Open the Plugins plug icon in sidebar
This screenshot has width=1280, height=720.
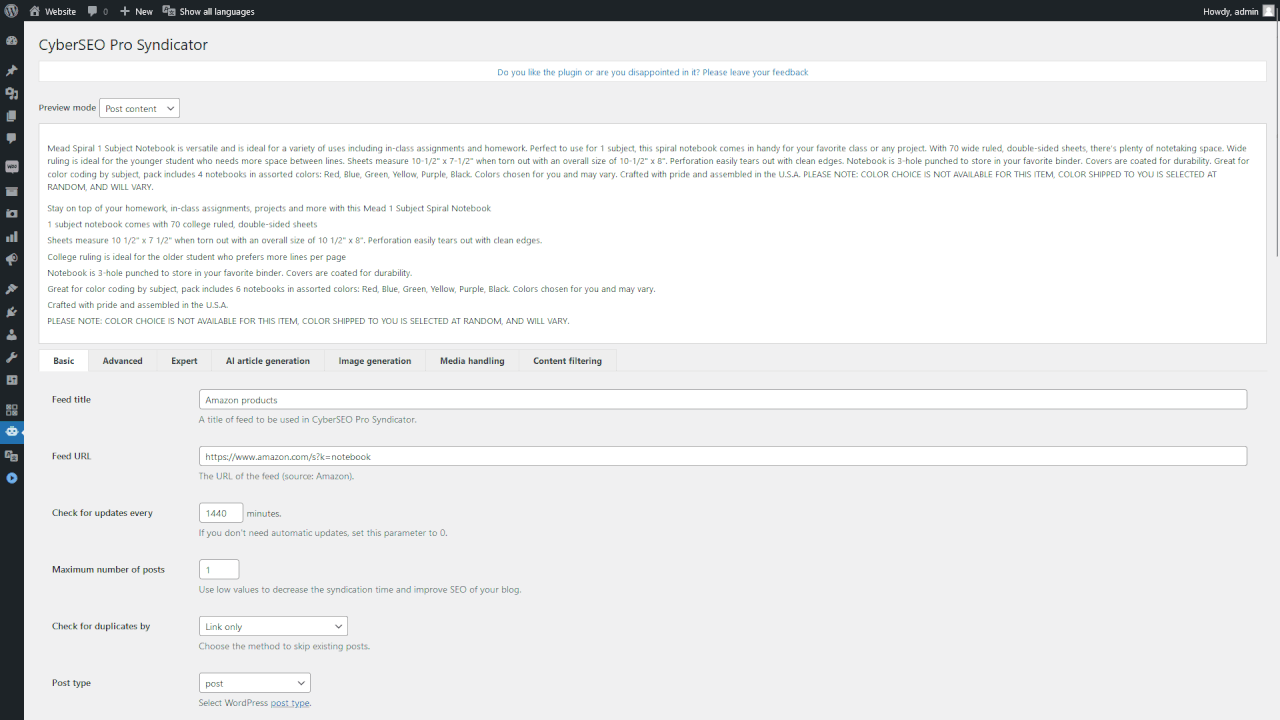[12, 312]
